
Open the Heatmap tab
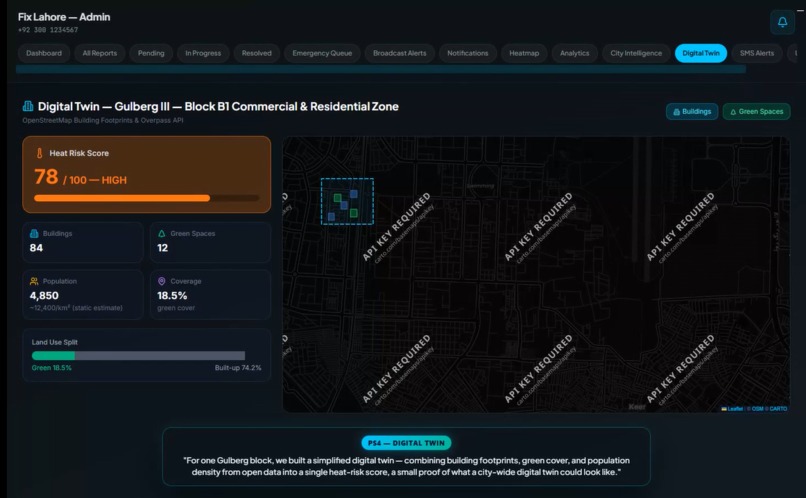524,53
